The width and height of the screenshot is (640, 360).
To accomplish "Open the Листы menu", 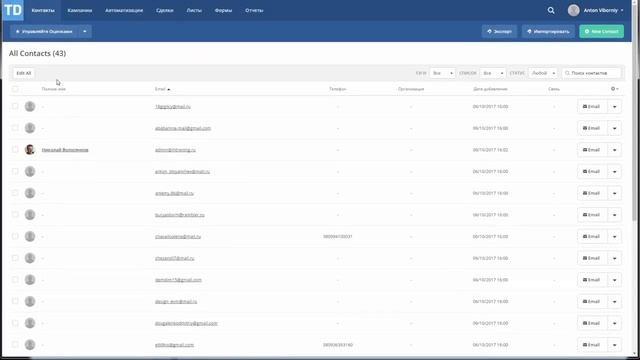I will 194,10.
